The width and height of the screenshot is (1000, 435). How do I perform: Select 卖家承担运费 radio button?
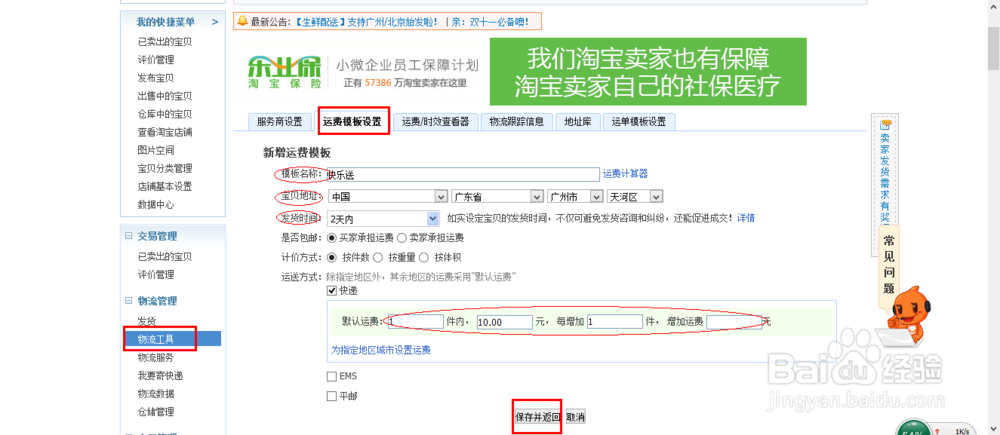[x=402, y=238]
